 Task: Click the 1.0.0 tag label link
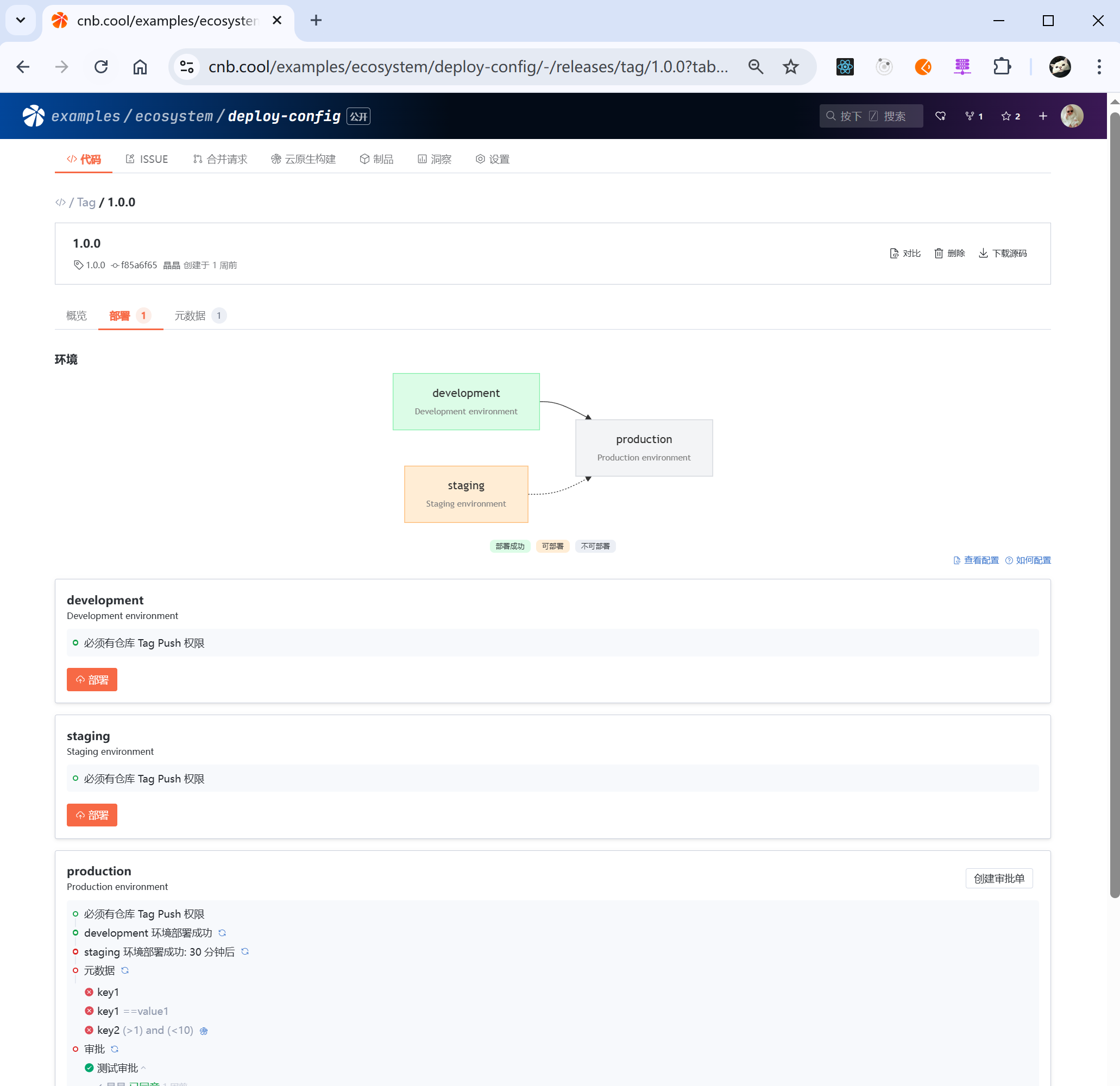(90, 265)
